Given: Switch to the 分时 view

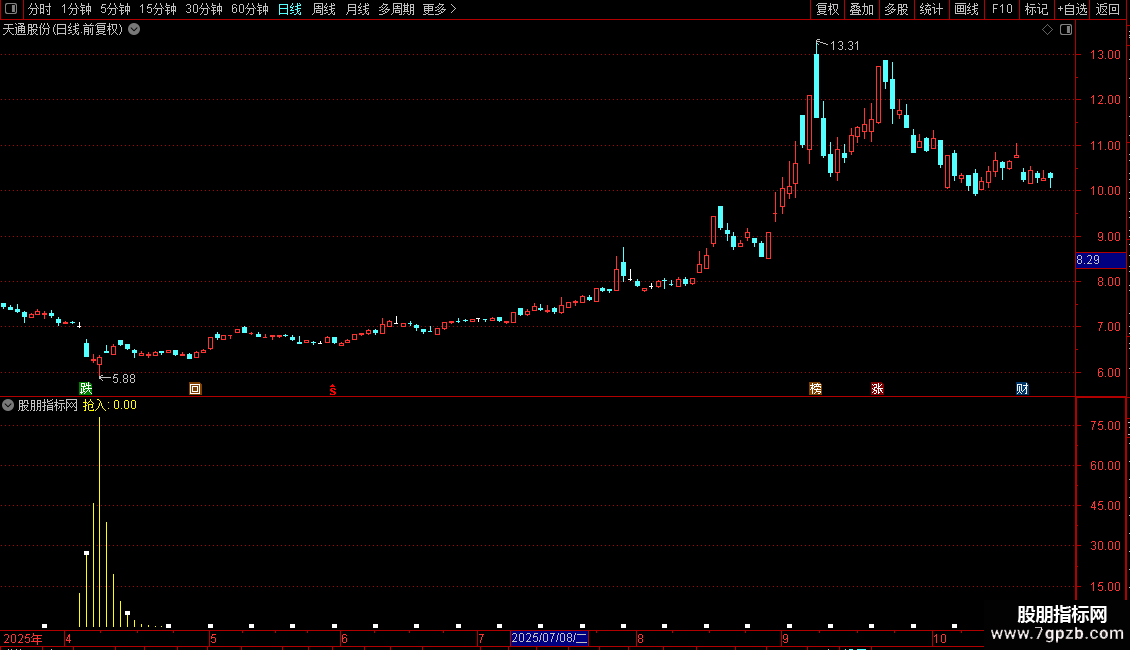Looking at the screenshot, I should point(40,9).
